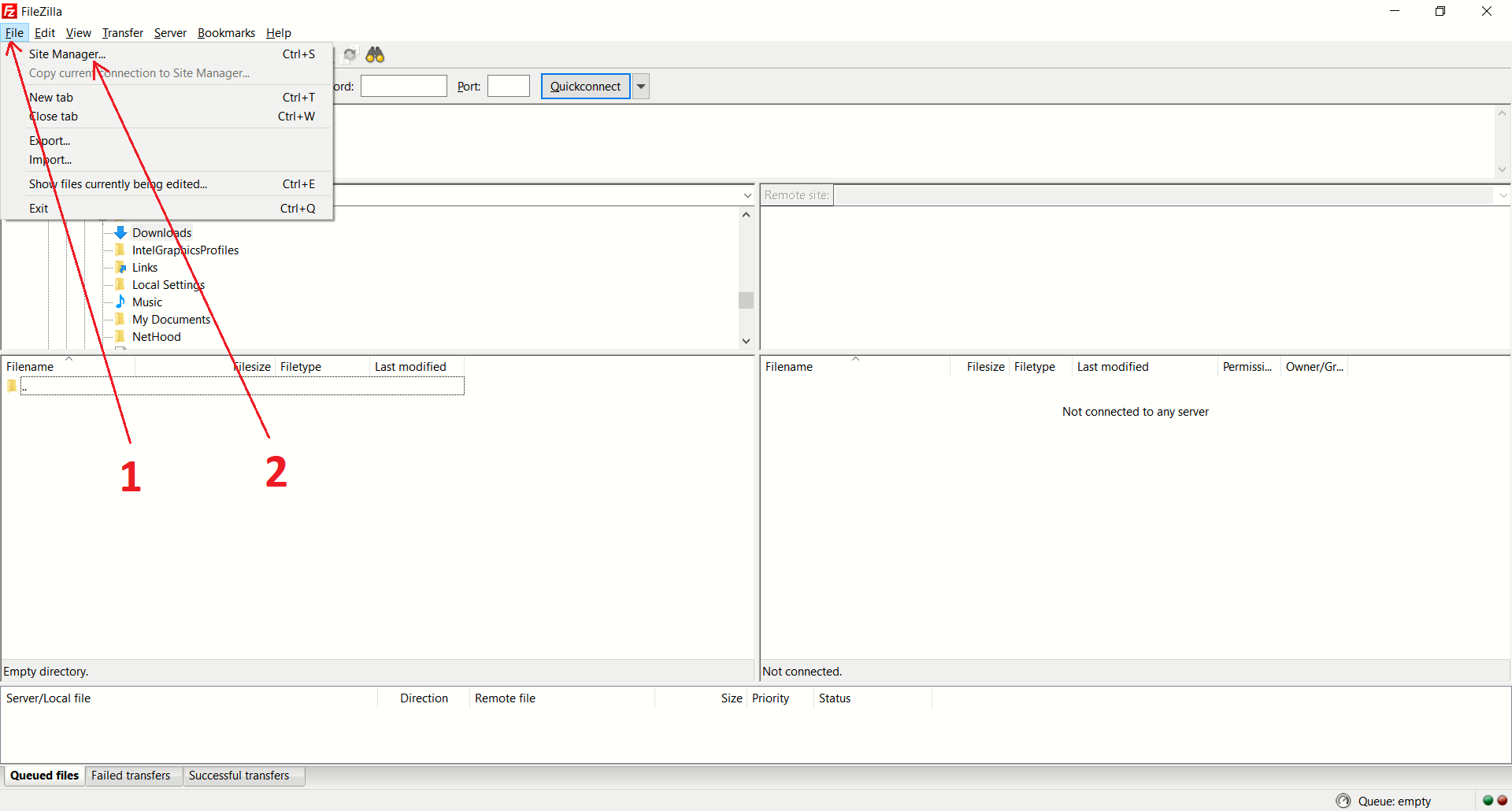Click the Quickconnect button

(x=586, y=87)
